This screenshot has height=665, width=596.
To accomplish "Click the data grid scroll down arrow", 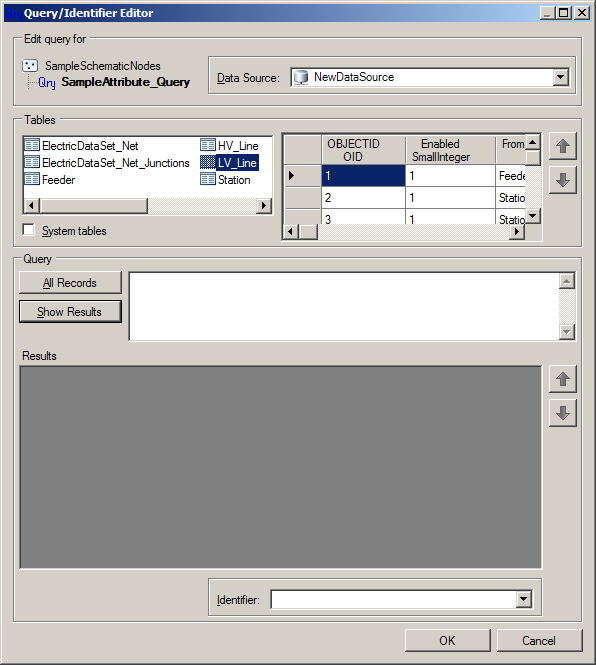I will (533, 216).
